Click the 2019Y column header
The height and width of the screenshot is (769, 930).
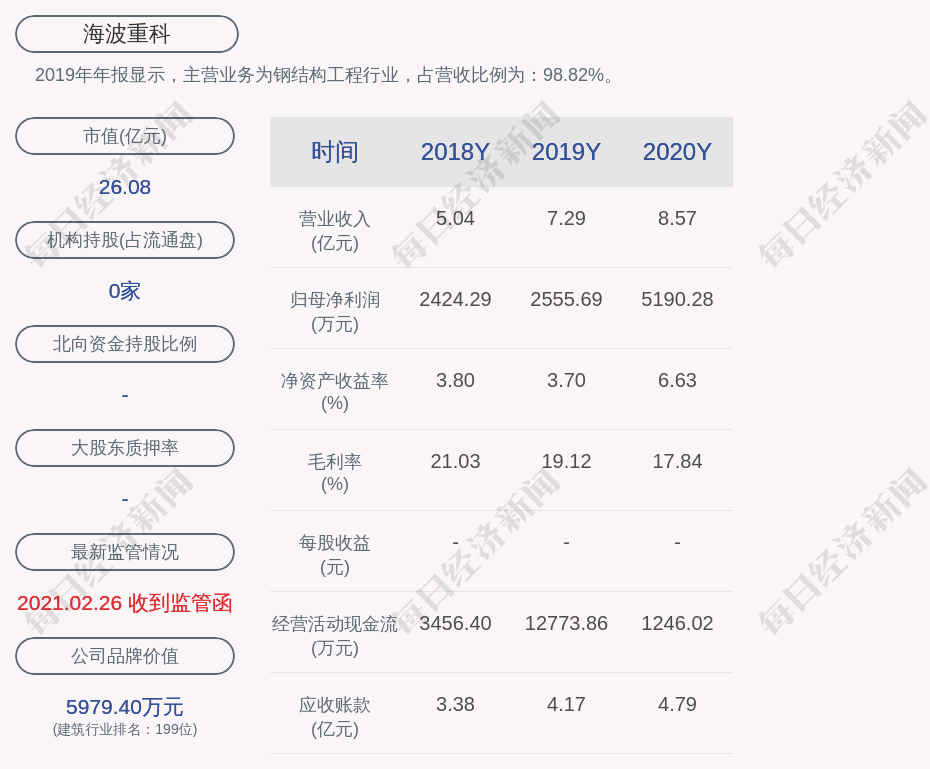566,152
